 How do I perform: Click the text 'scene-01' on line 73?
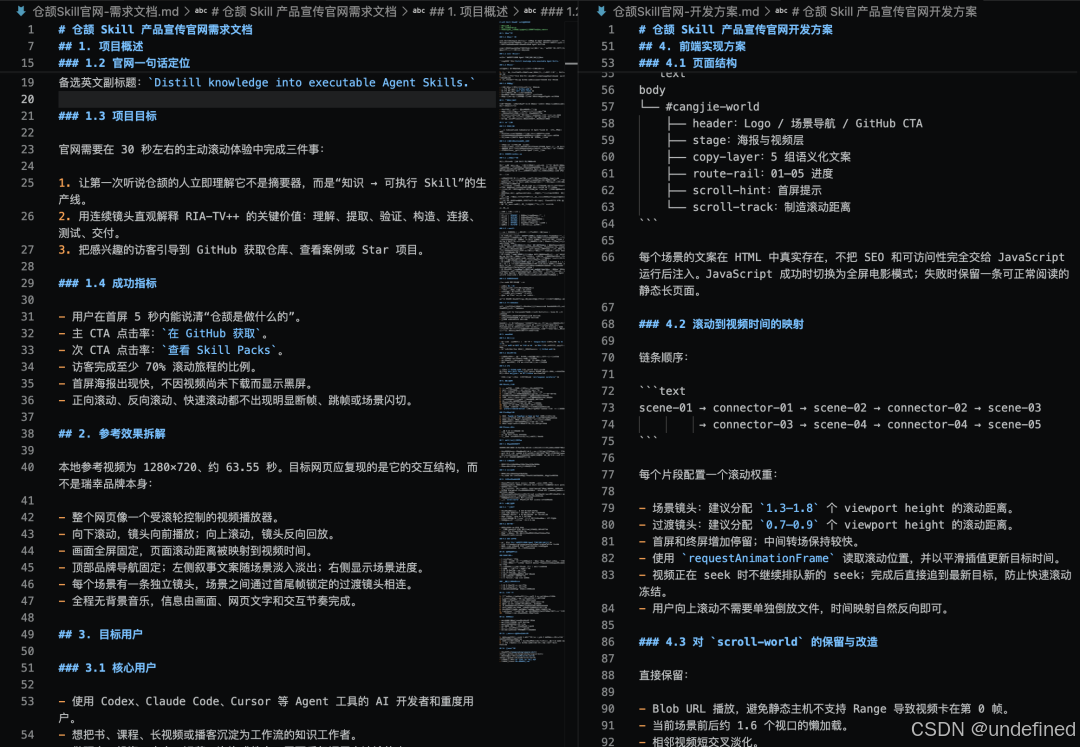(665, 408)
